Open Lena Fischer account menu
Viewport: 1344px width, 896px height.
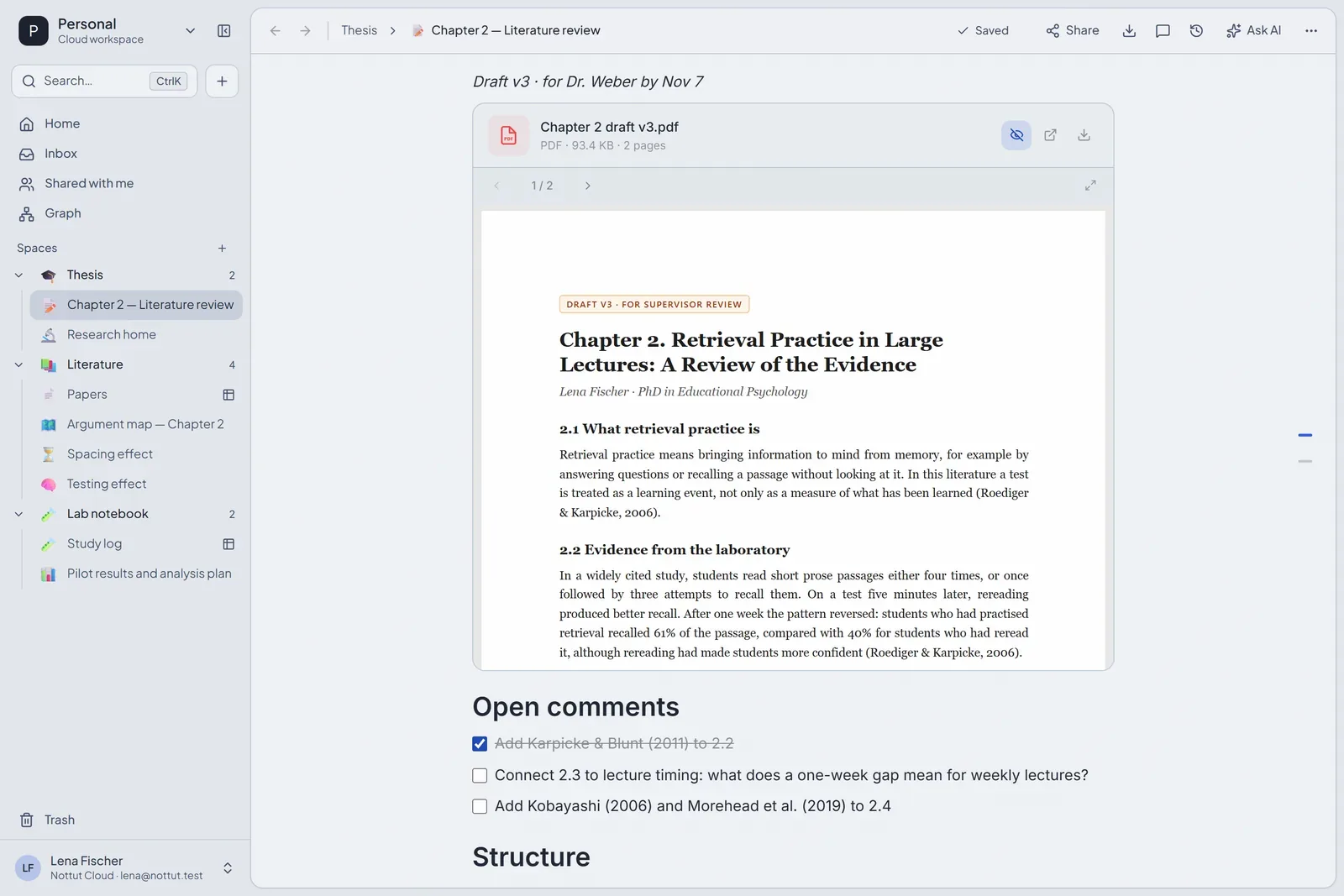[x=125, y=868]
